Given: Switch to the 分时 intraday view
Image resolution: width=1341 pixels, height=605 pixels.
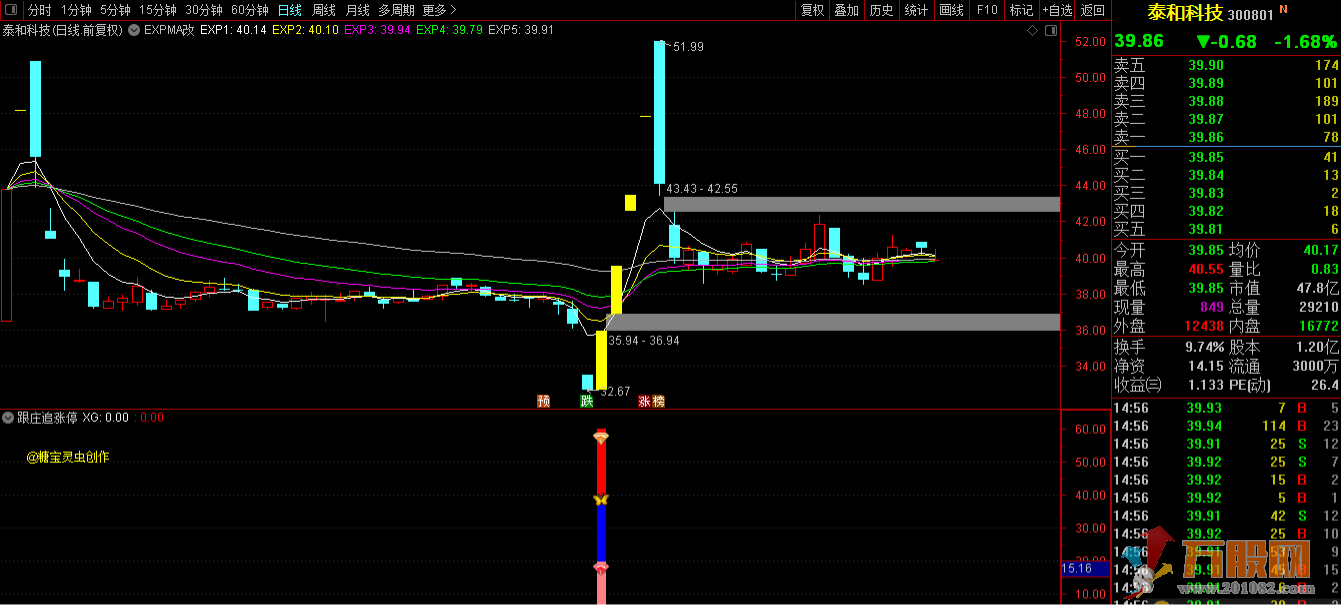Looking at the screenshot, I should [39, 10].
